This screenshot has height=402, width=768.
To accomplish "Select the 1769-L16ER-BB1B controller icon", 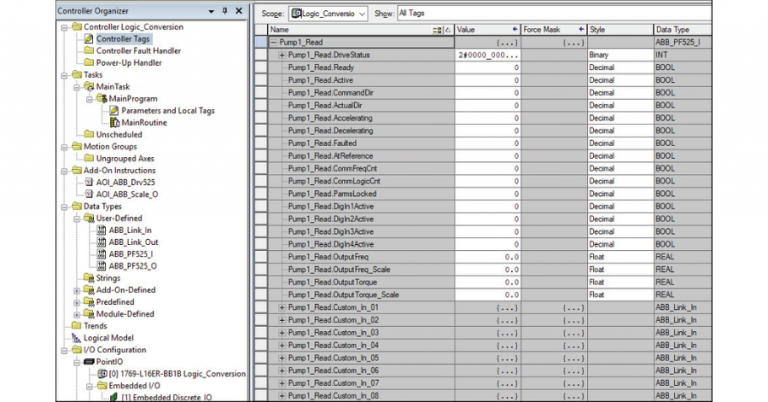I will (100, 374).
